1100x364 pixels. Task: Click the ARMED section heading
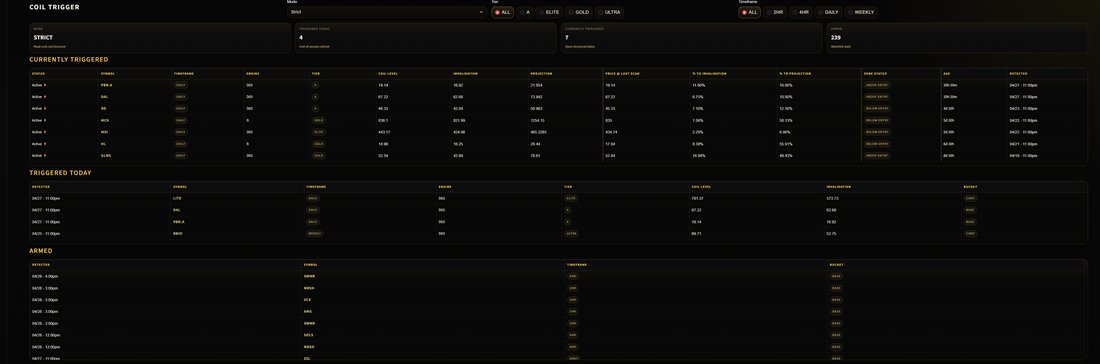pyautogui.click(x=41, y=250)
